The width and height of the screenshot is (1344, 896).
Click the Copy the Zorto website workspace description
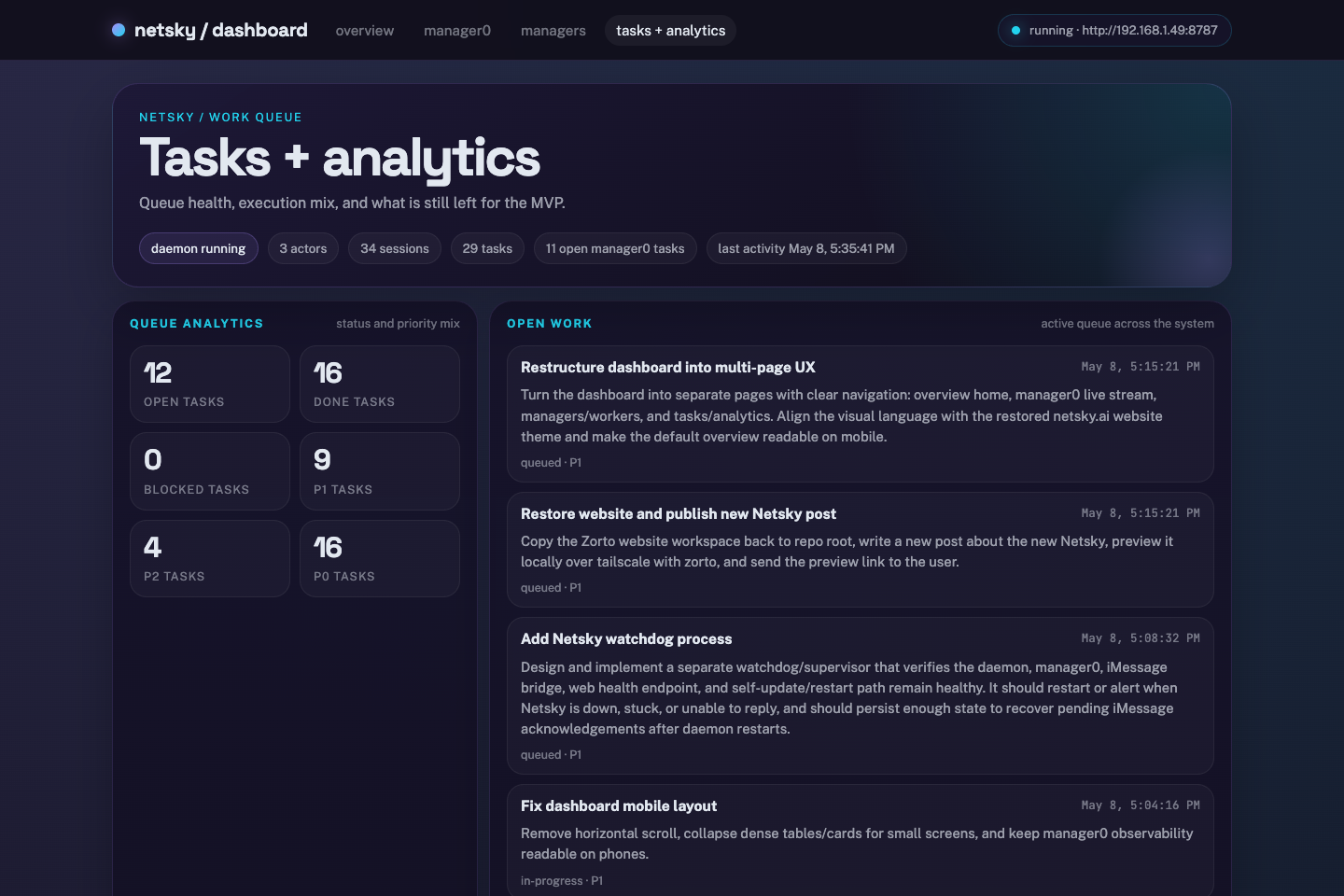tap(847, 552)
